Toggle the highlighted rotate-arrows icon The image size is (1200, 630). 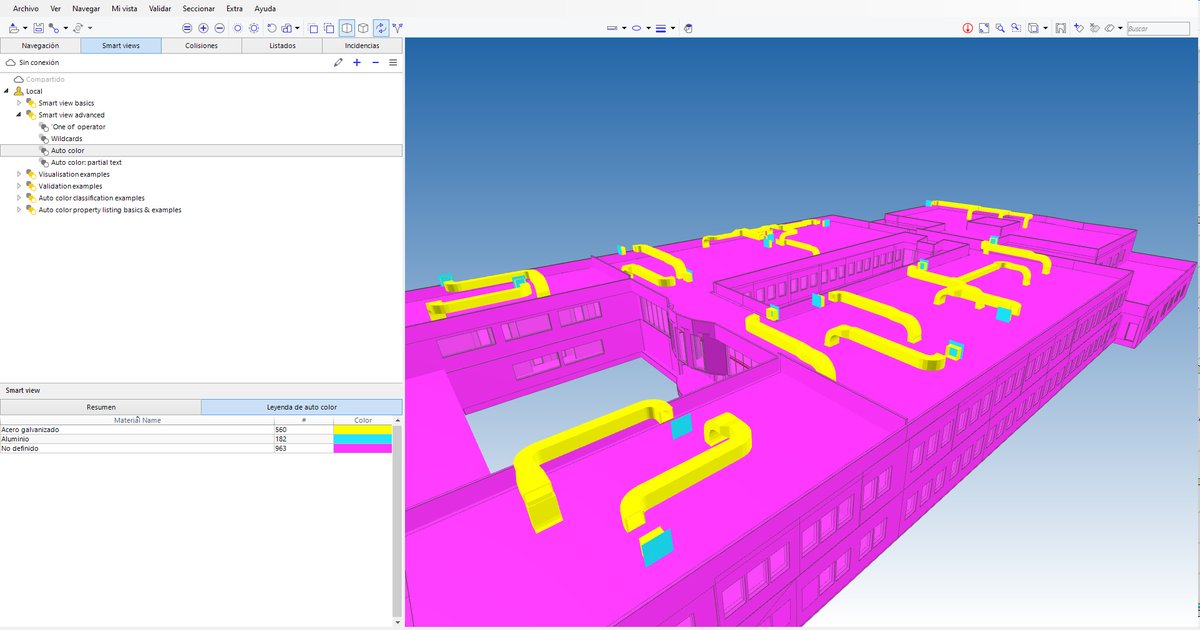381,28
